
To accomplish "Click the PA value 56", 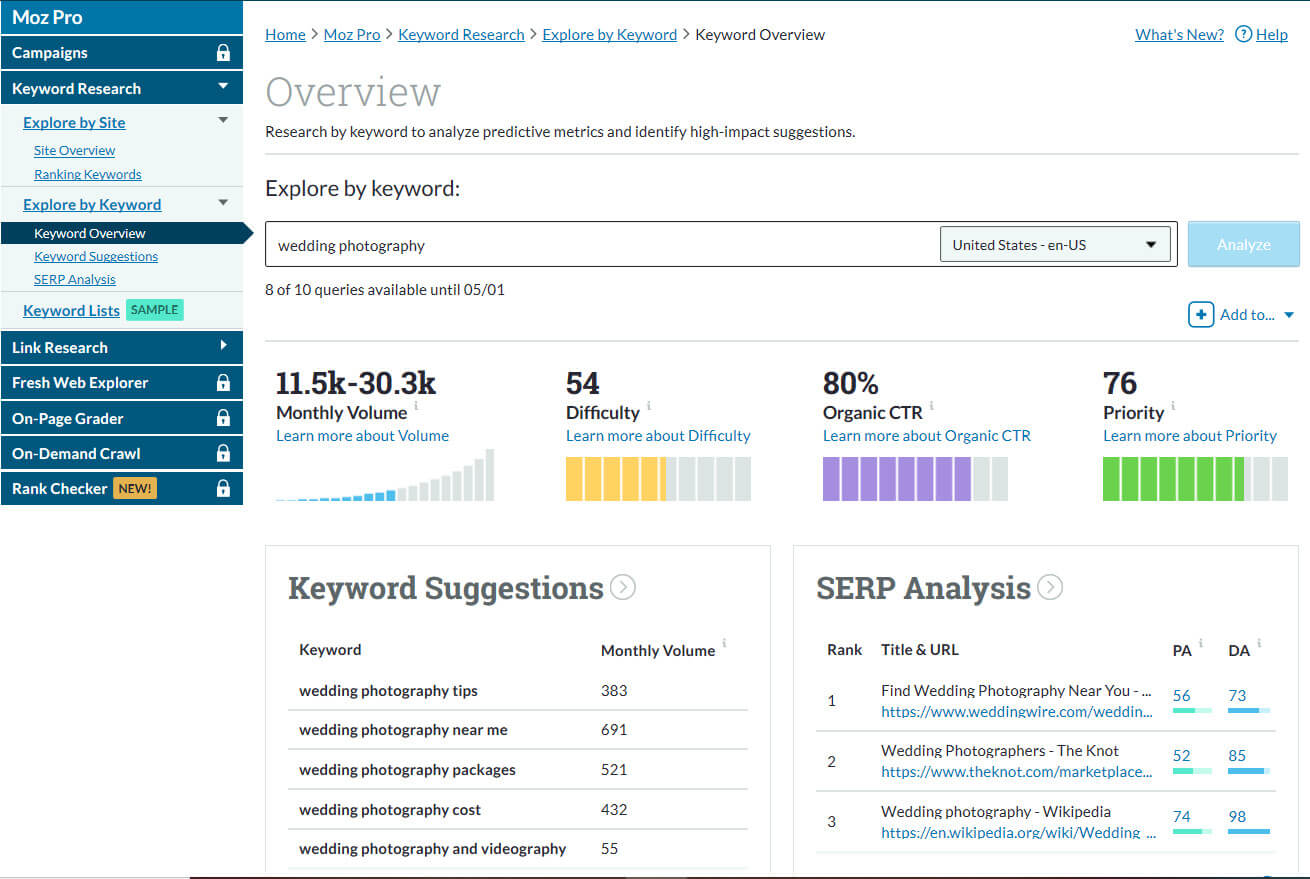I will [1182, 695].
